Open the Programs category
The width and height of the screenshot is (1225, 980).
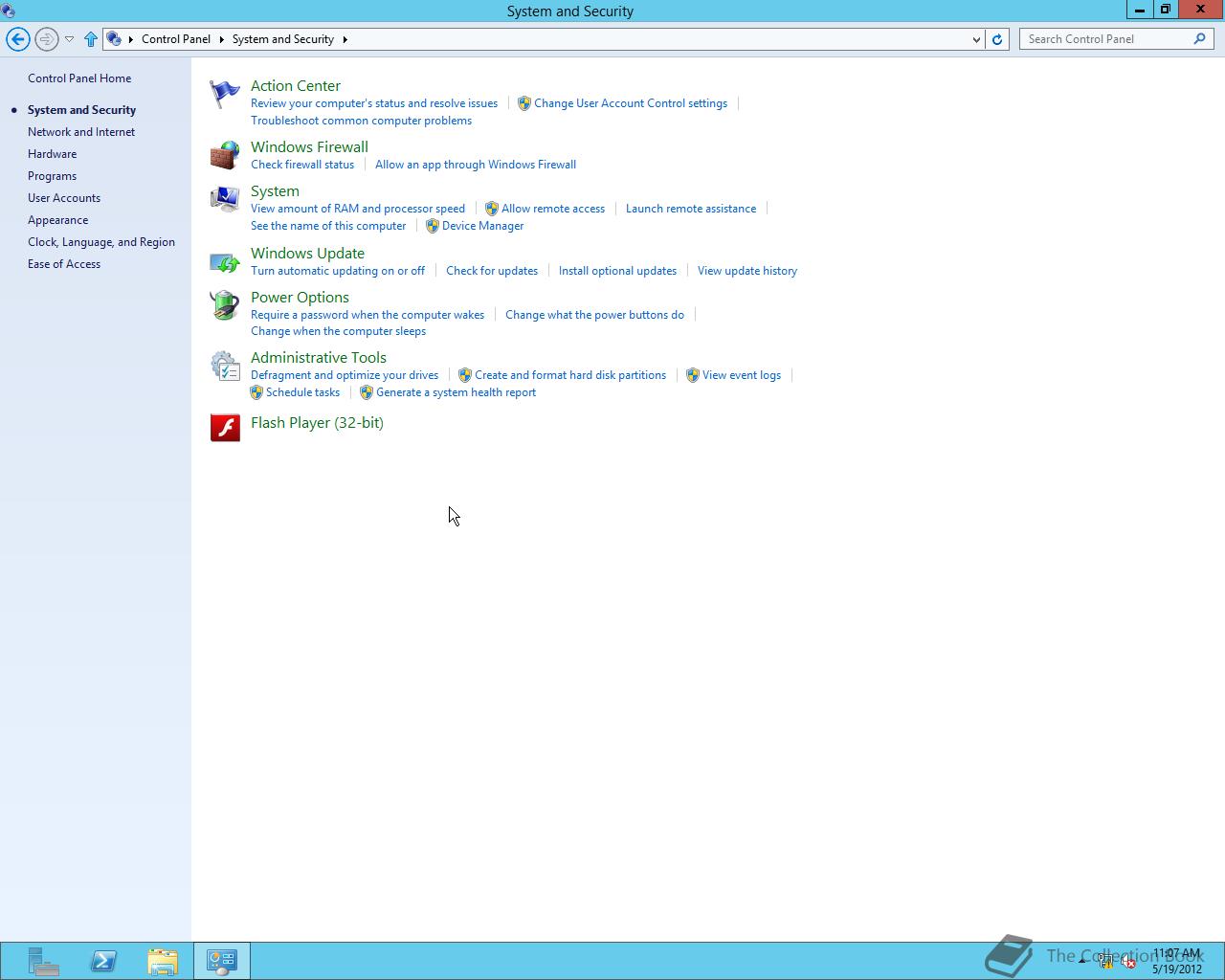(x=52, y=176)
